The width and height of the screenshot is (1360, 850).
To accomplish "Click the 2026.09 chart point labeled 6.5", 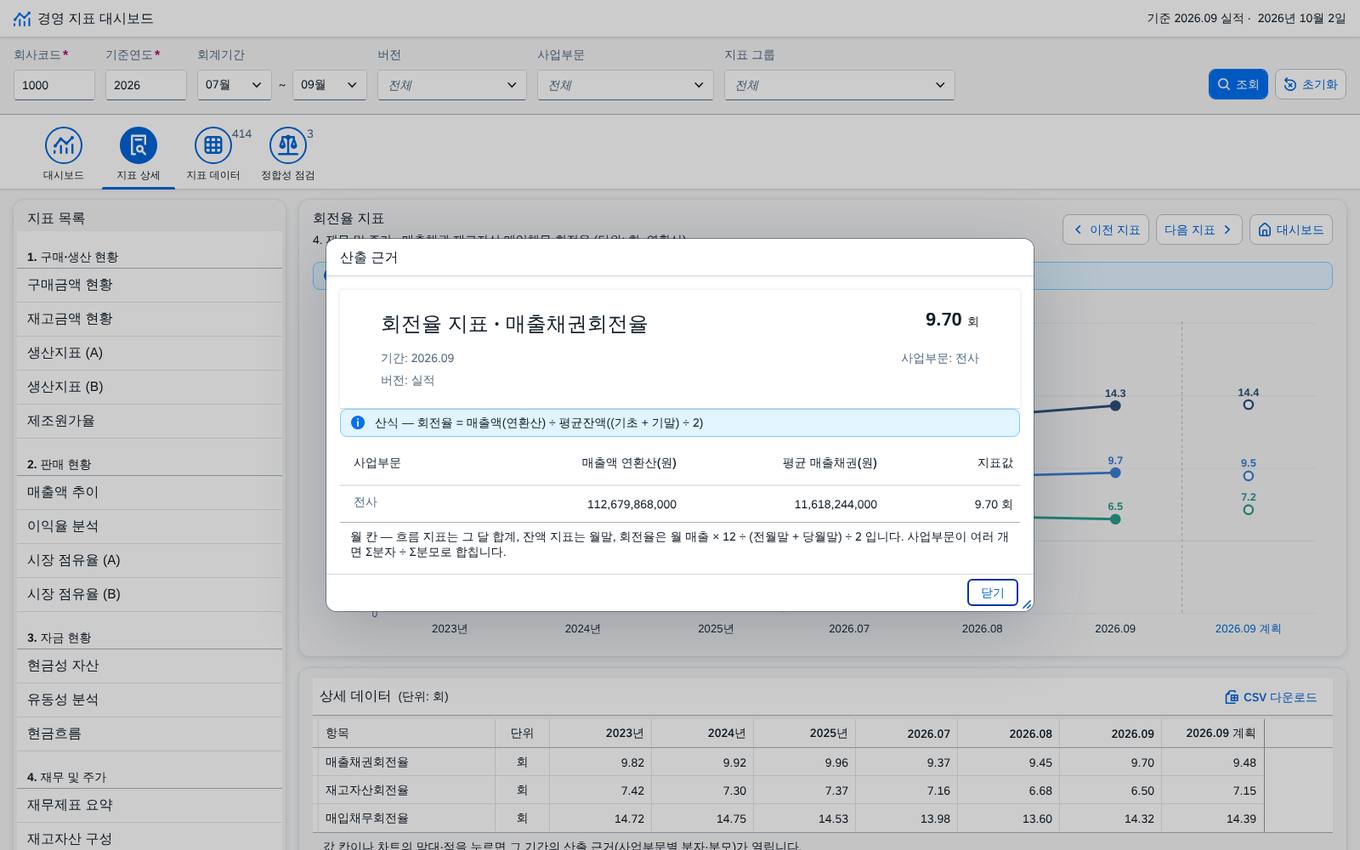I will 1115,519.
